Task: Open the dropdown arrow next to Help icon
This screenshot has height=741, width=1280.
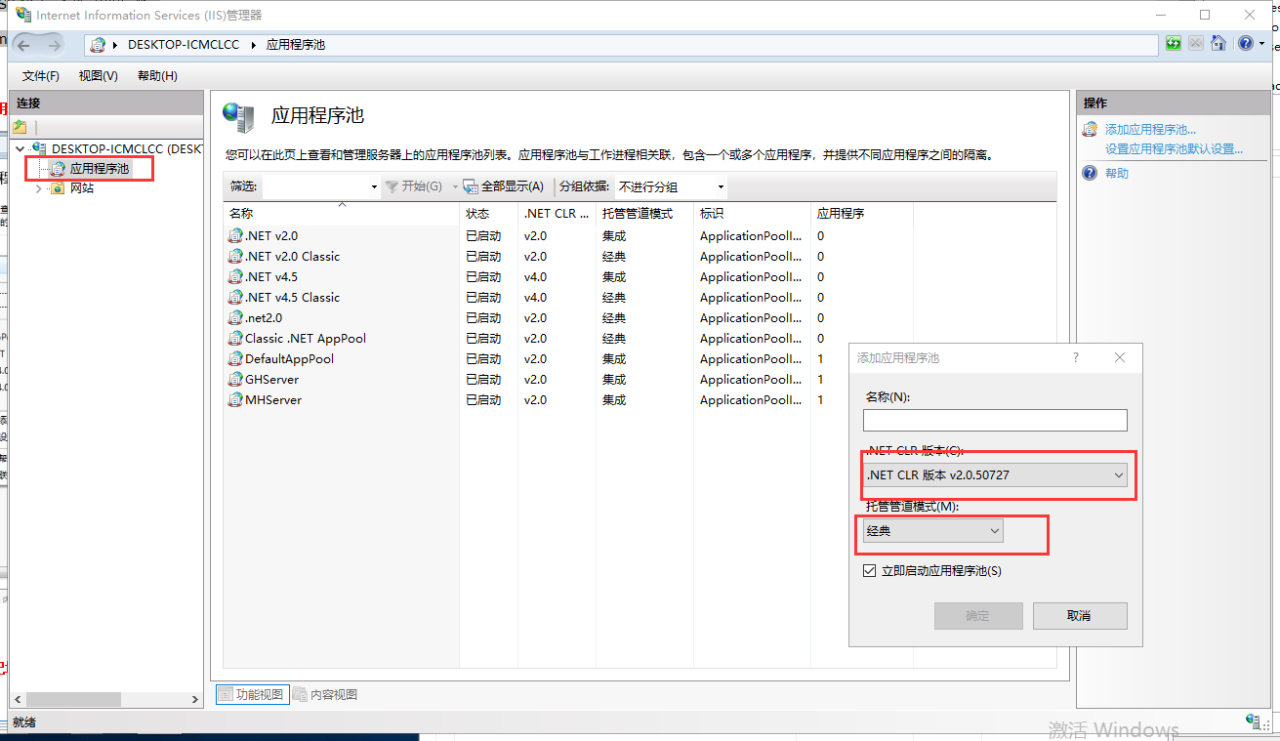Action: click(1262, 44)
